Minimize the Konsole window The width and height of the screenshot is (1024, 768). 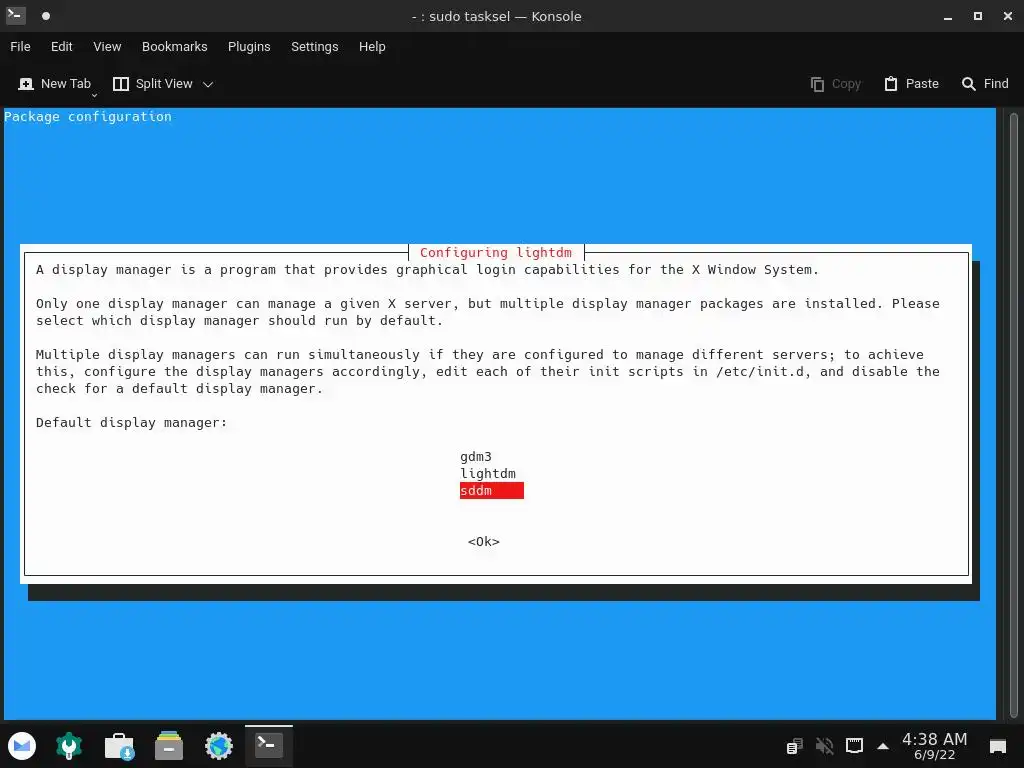[948, 16]
